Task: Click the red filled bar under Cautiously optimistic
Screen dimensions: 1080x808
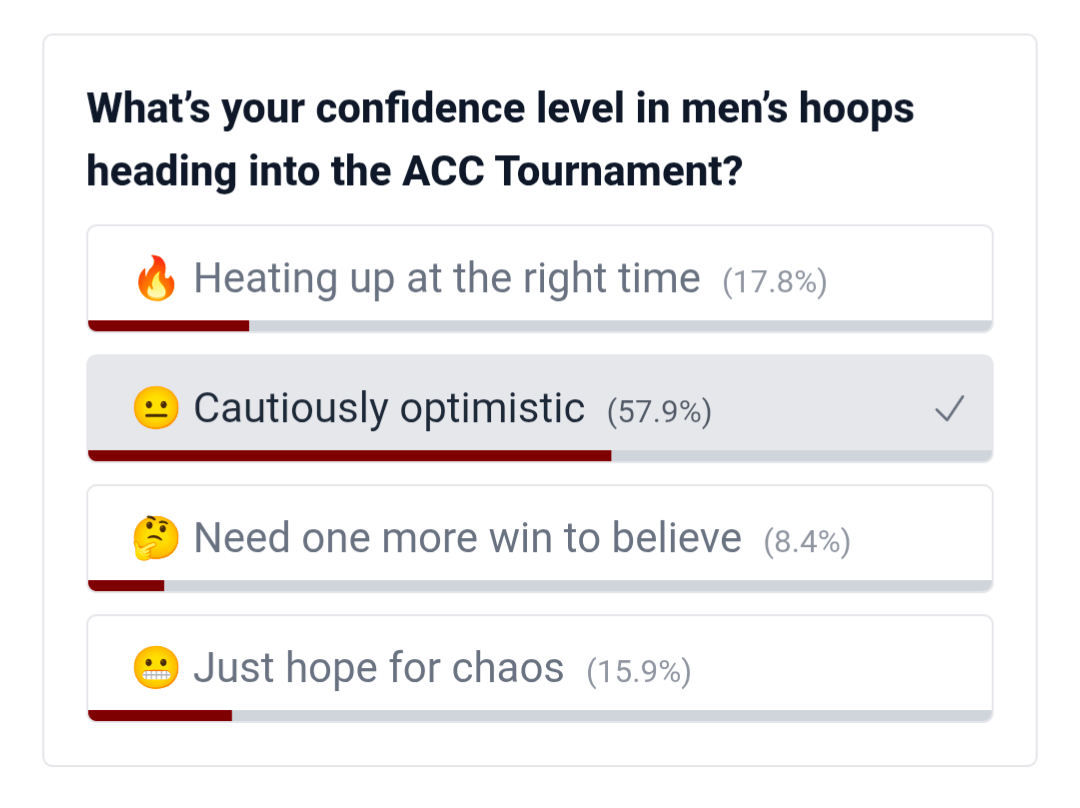Action: click(349, 455)
